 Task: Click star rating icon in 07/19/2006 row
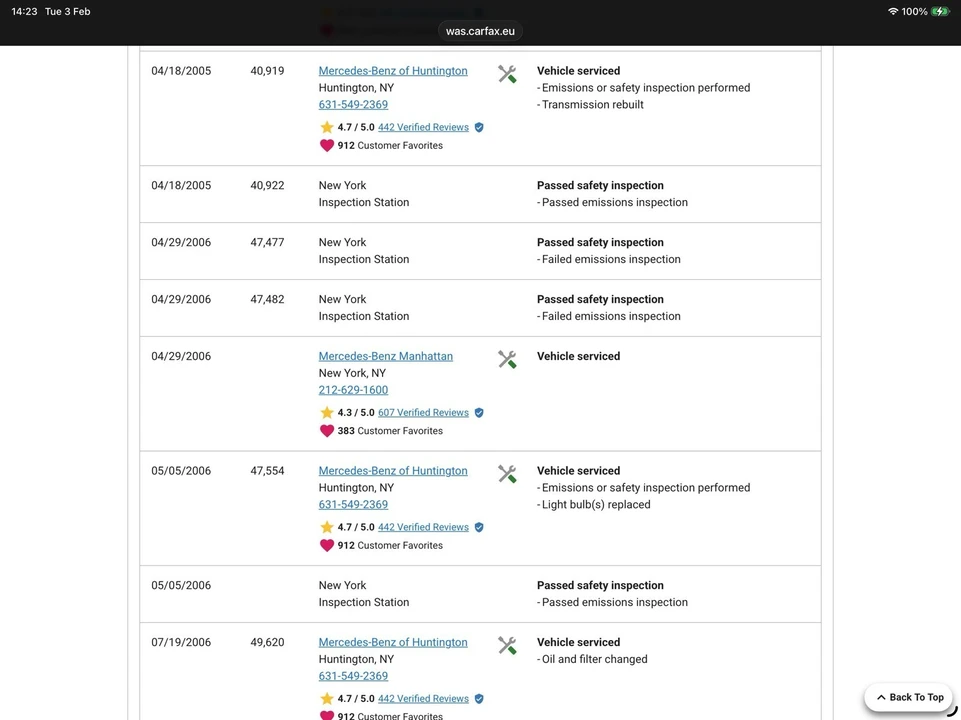pos(327,699)
